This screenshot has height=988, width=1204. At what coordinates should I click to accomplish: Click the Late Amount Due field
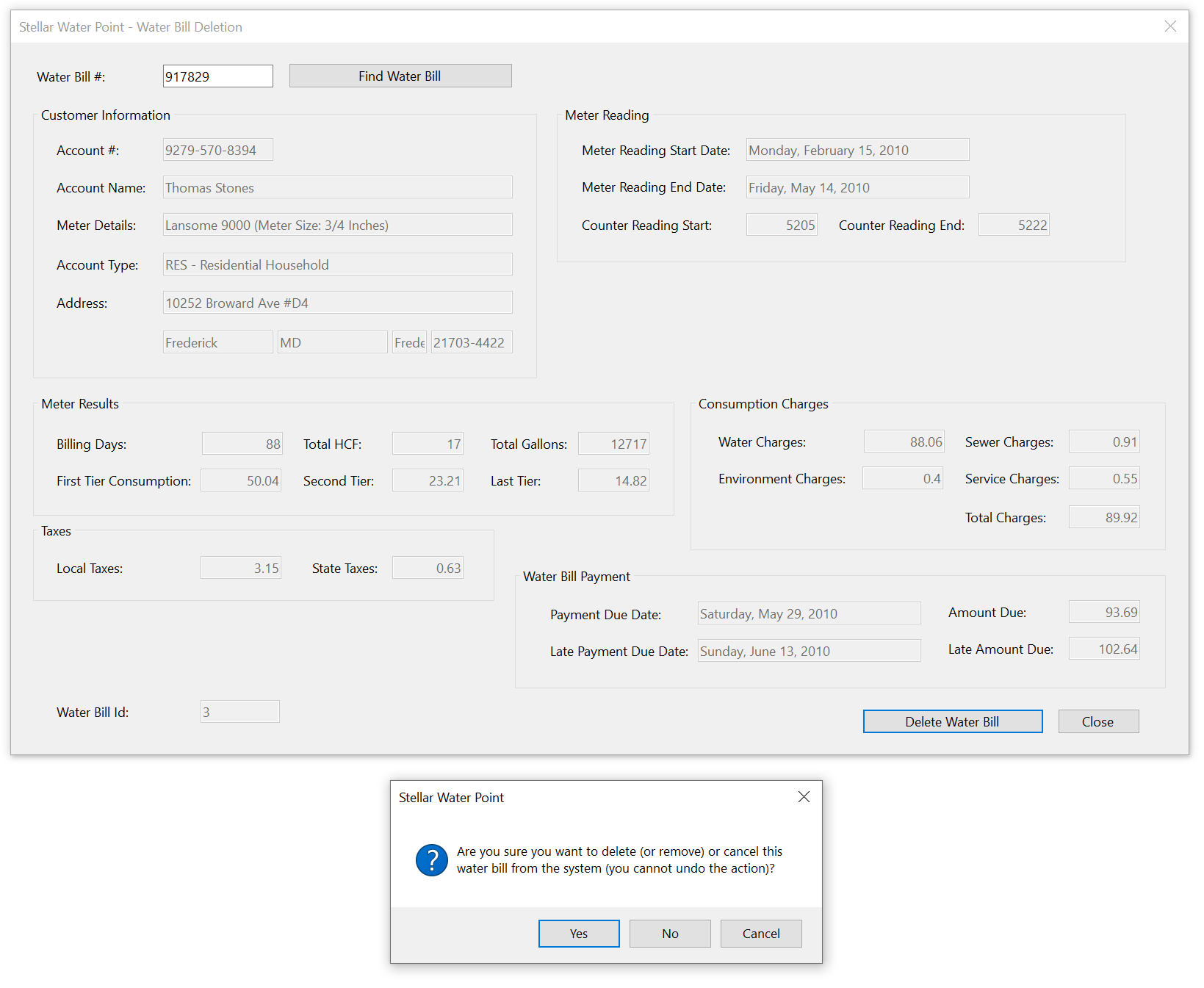tap(1104, 649)
